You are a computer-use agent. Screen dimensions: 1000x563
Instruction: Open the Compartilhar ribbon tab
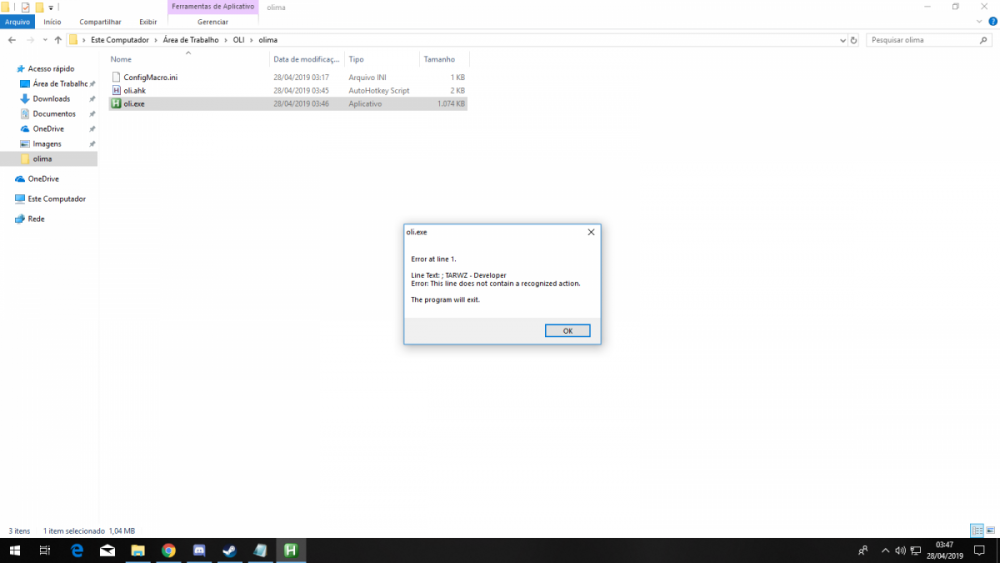pyautogui.click(x=100, y=22)
